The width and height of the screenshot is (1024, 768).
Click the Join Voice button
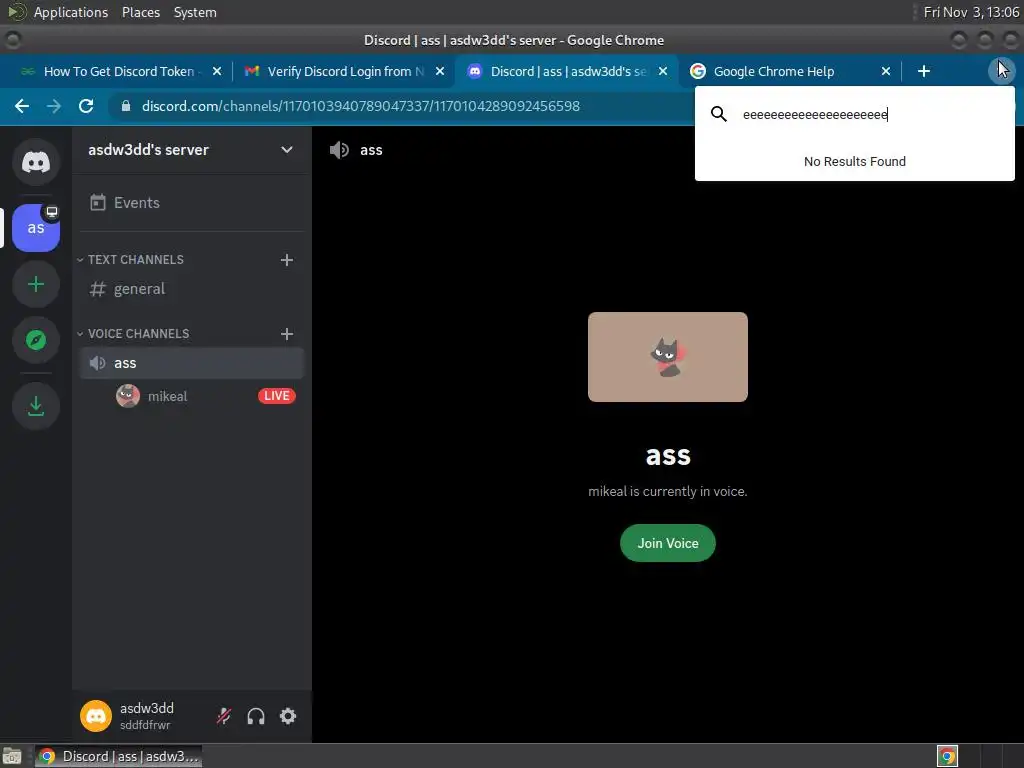[667, 543]
